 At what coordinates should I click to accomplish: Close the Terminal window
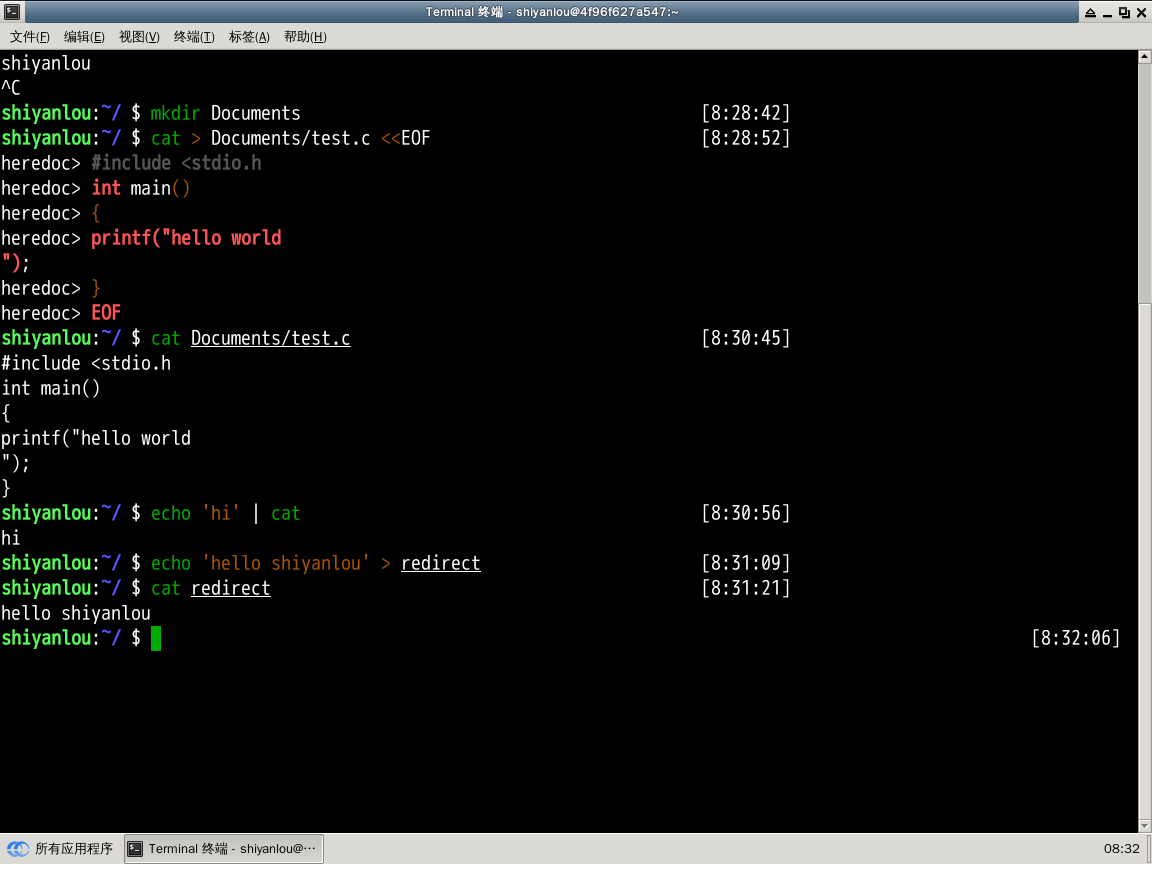coord(1141,12)
